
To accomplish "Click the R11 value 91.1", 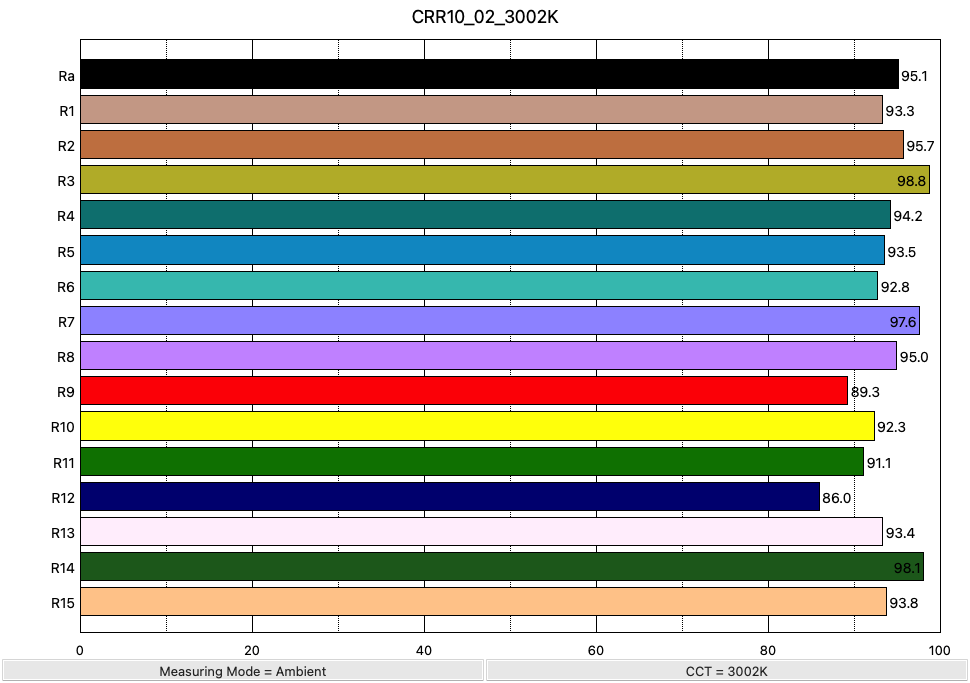I will (878, 463).
